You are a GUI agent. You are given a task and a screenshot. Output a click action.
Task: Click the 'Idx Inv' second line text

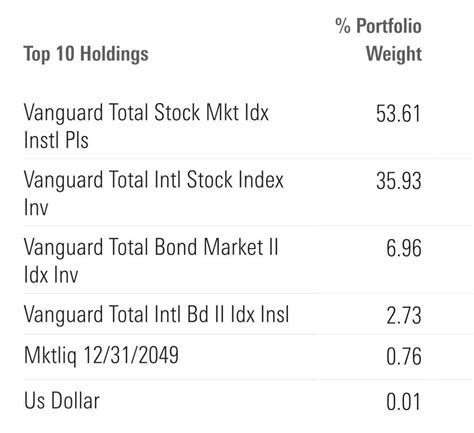pyautogui.click(x=51, y=275)
